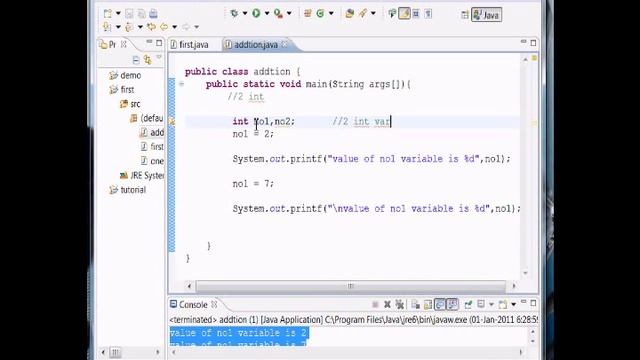
Task: Click the Next Annotation icon
Action: click(x=107, y=27)
